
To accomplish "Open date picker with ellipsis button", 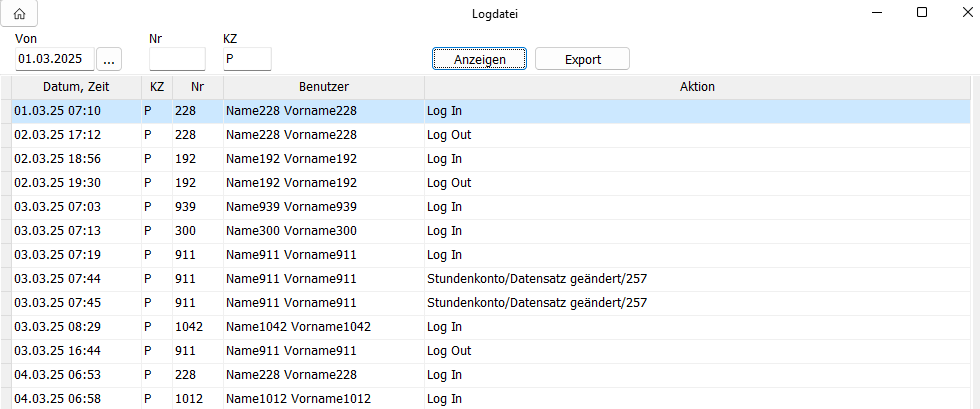I will pos(109,60).
